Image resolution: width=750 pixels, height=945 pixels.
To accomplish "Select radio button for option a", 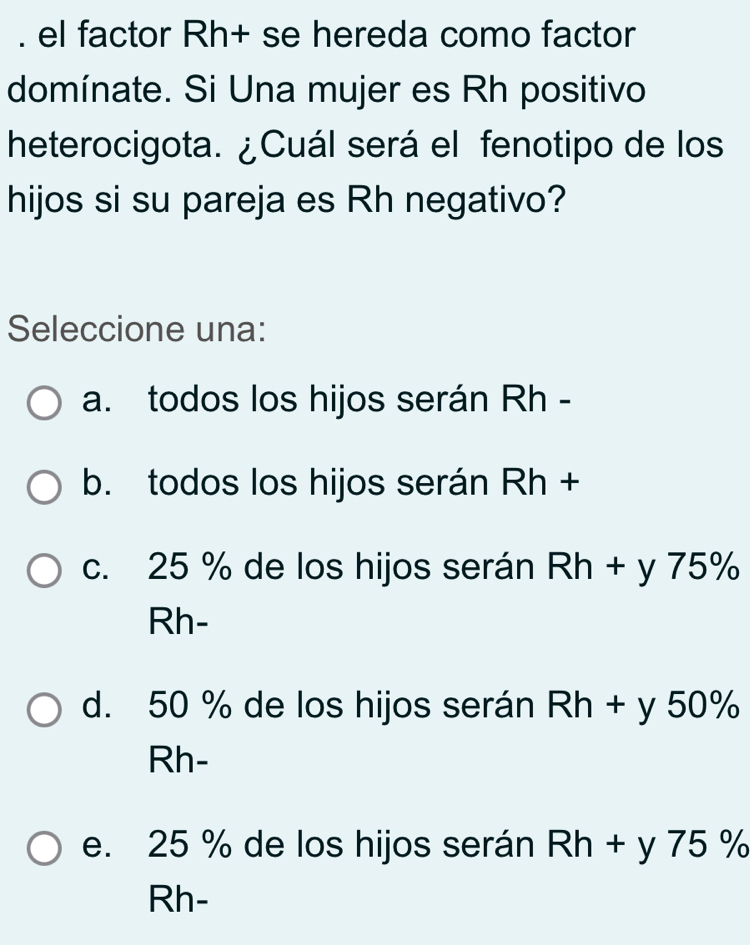I will [44, 401].
